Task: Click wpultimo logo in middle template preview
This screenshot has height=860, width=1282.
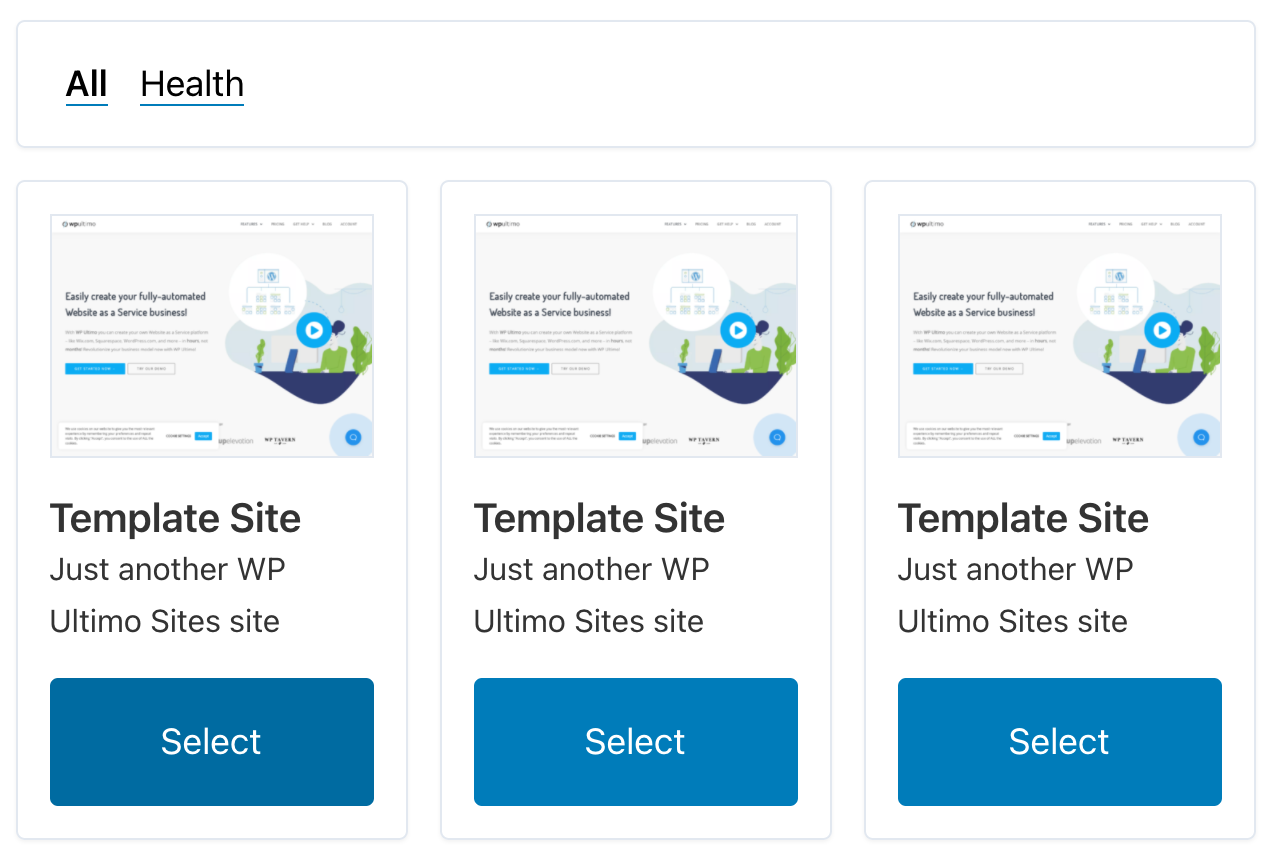Action: point(502,224)
